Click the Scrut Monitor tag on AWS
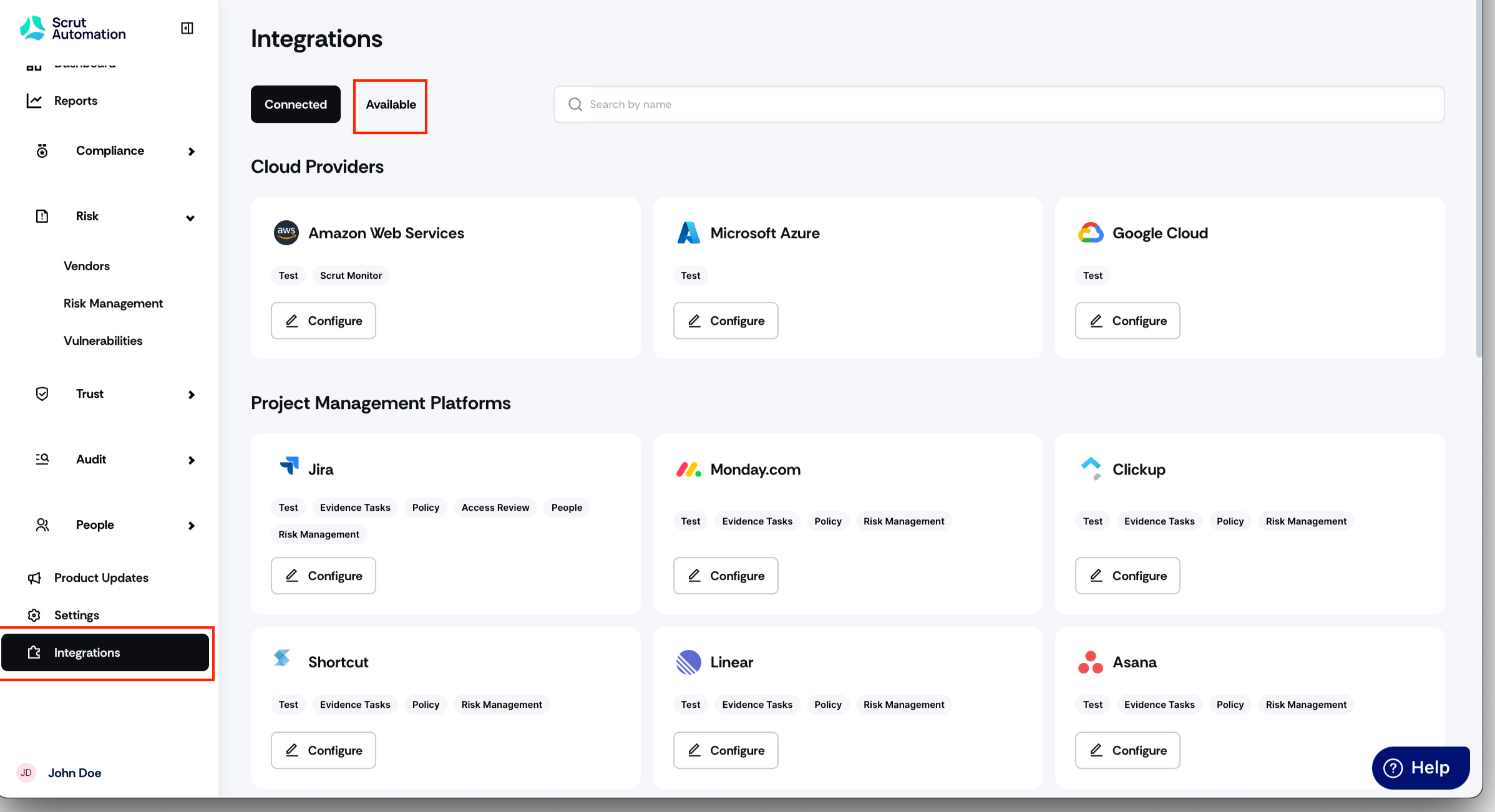 [351, 276]
